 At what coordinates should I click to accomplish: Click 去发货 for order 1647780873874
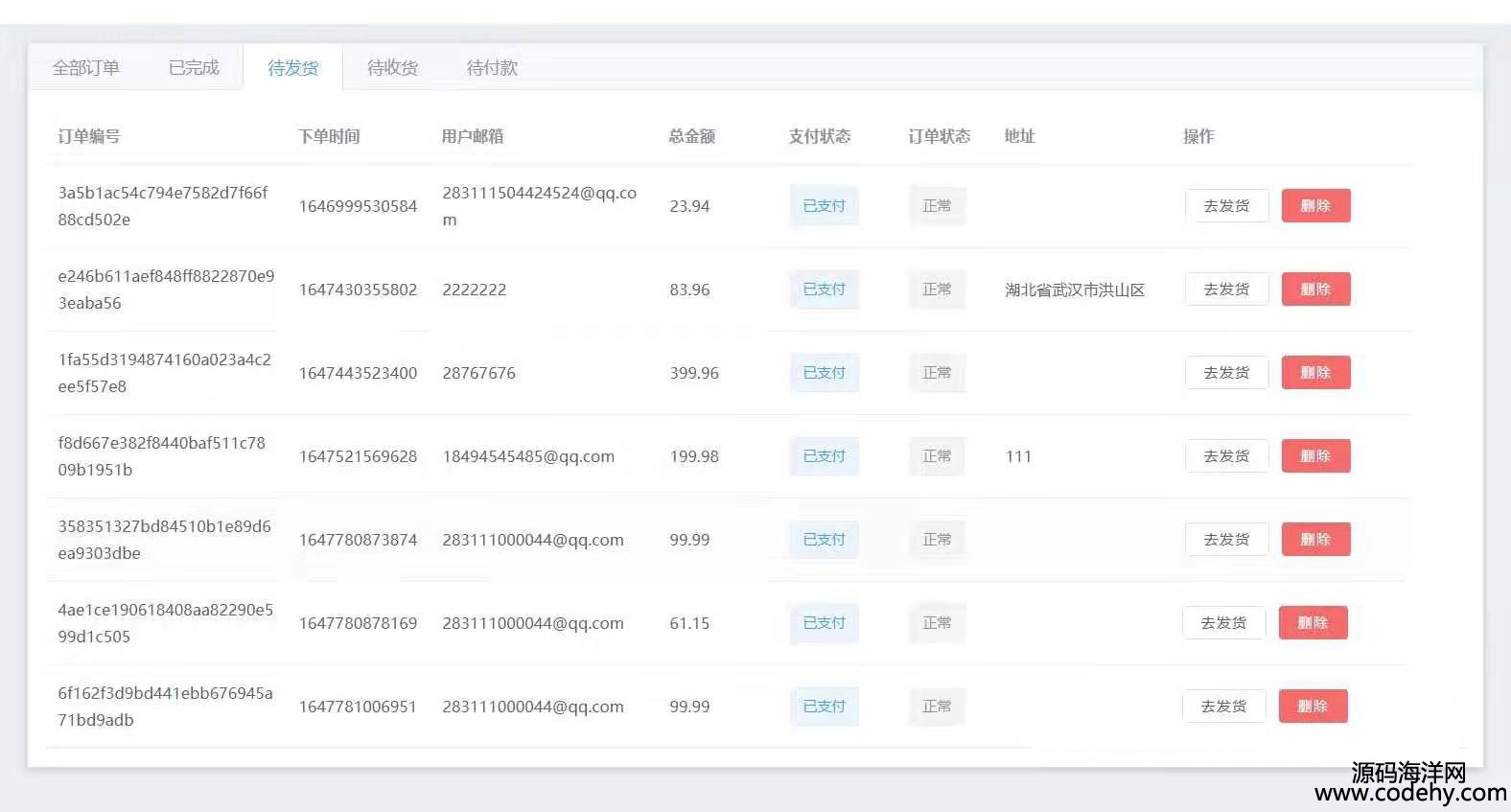coord(1226,540)
